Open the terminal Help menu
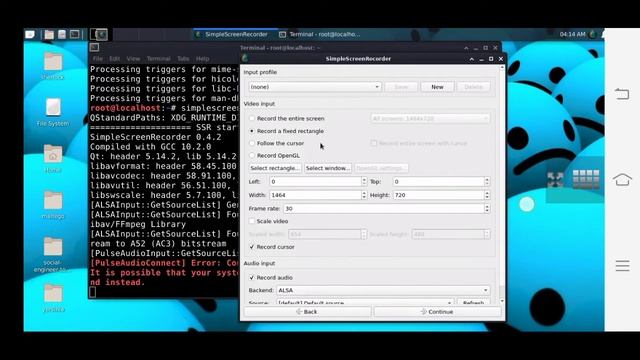This screenshot has width=640, height=360. coord(202,59)
